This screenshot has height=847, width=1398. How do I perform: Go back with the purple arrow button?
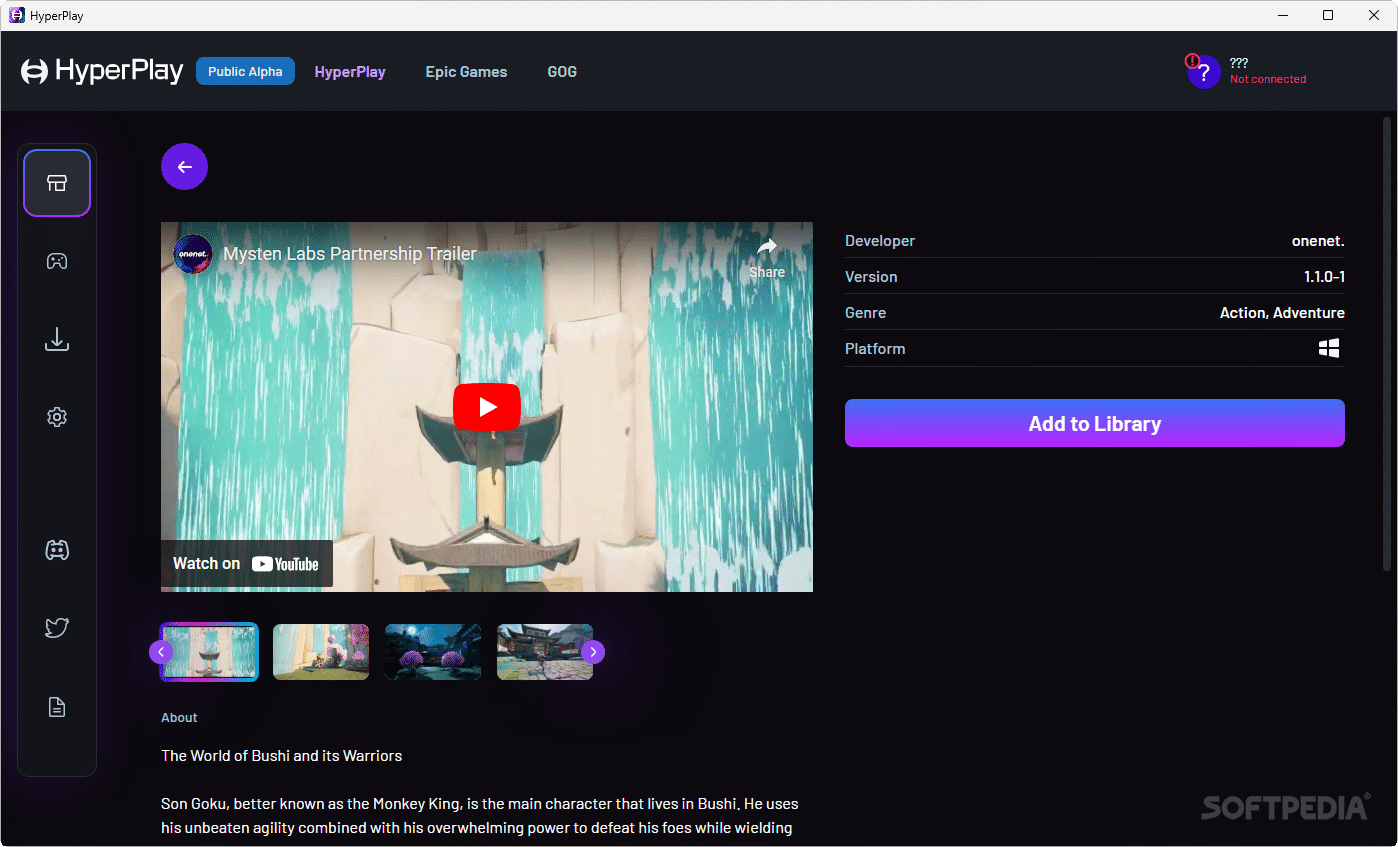(x=184, y=167)
